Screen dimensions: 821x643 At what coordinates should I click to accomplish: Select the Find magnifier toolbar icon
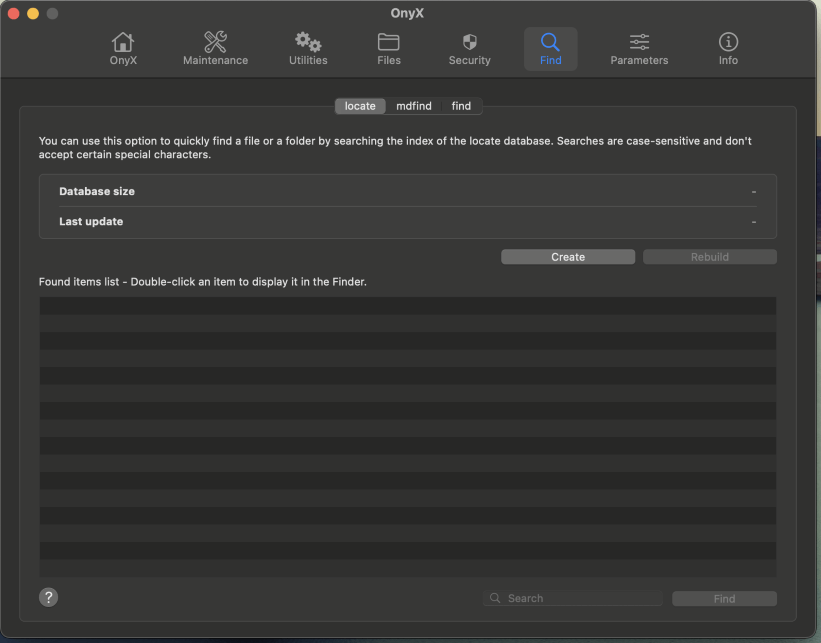(550, 48)
